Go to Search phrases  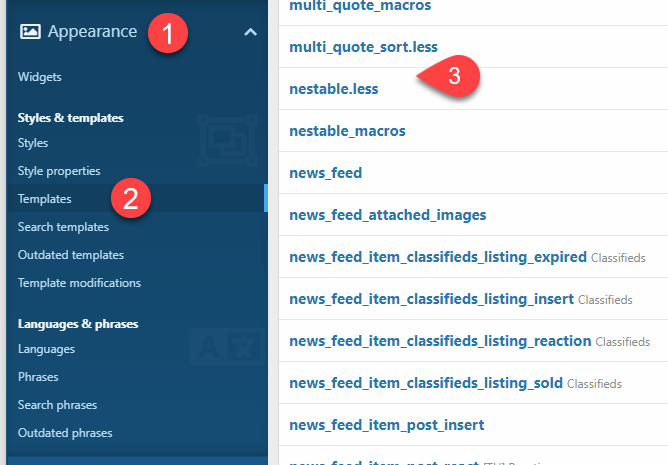(58, 405)
